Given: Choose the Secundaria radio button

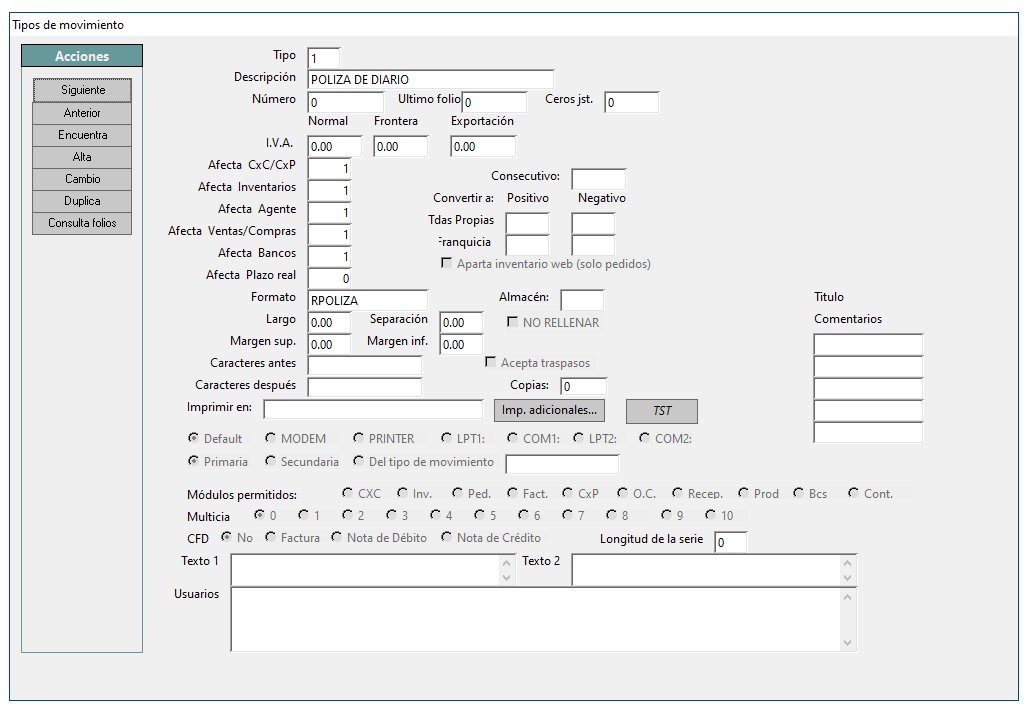Looking at the screenshot, I should click(x=270, y=462).
